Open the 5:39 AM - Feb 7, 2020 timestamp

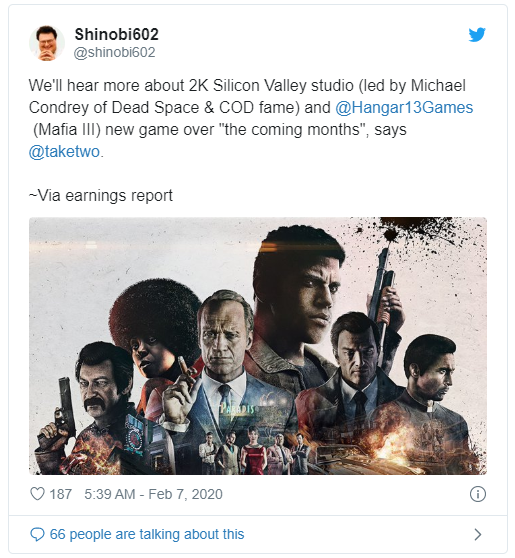153,494
